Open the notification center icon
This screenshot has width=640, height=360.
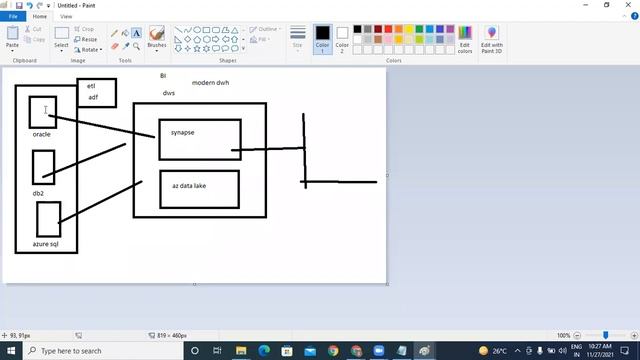coord(624,351)
